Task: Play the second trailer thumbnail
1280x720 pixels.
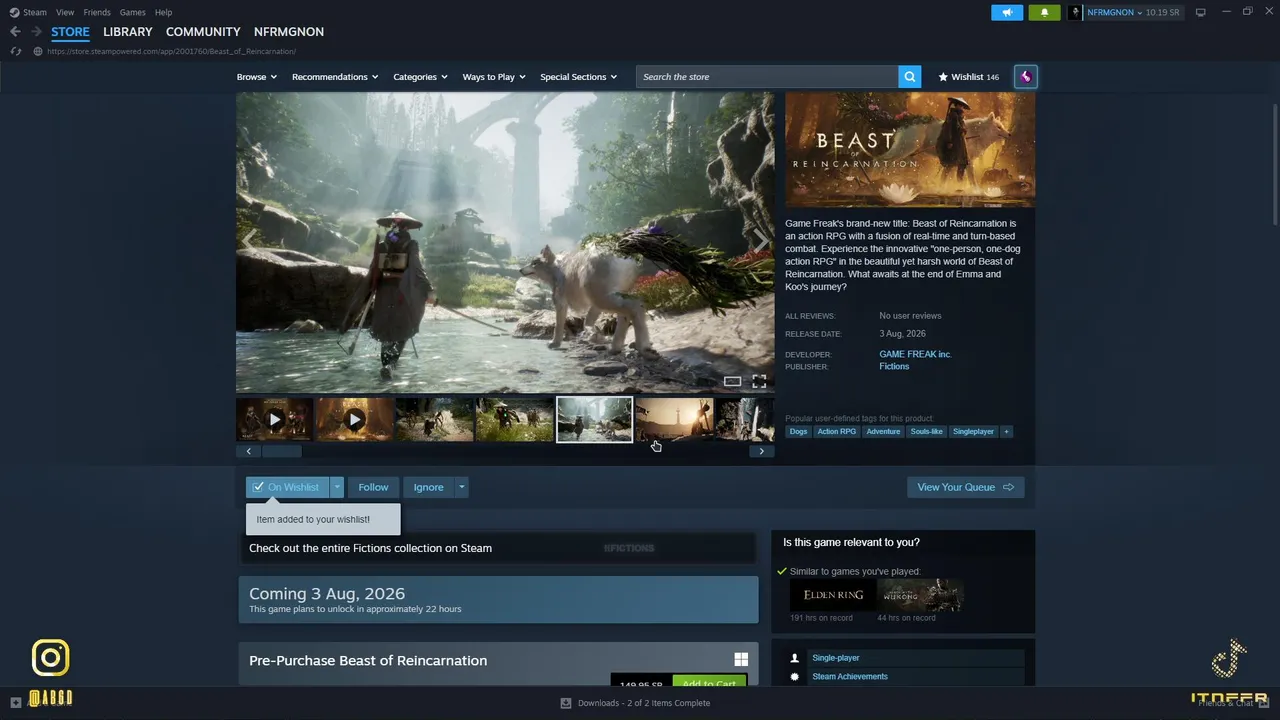Action: point(355,420)
